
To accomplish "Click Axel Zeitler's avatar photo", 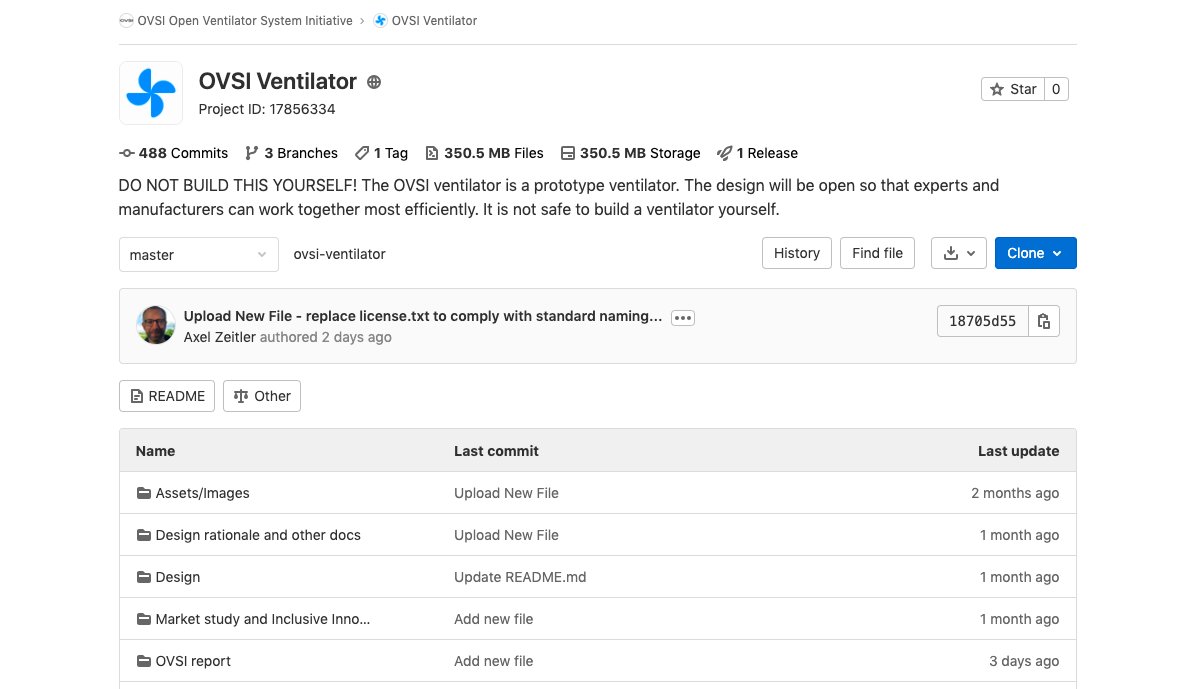I will (x=155, y=325).
